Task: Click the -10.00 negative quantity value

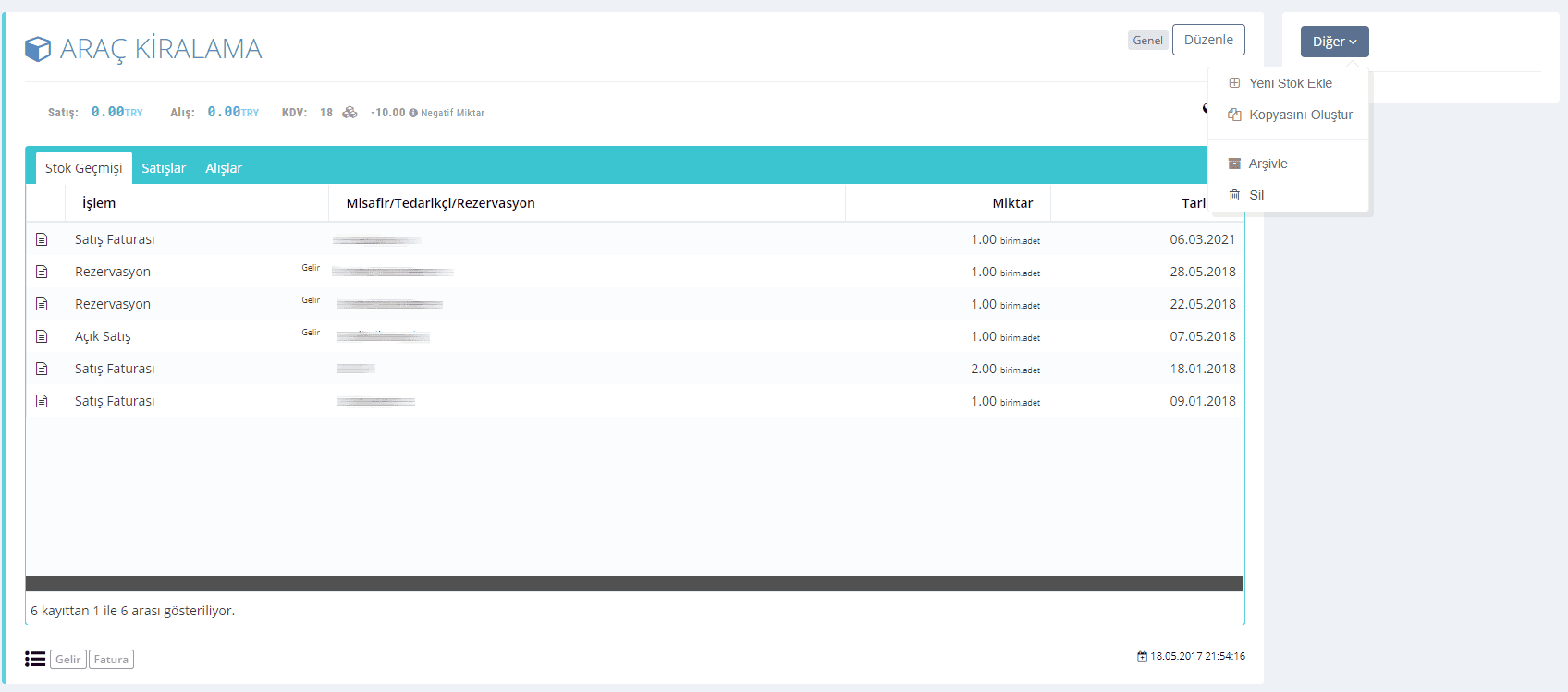Action: pyautogui.click(x=388, y=113)
